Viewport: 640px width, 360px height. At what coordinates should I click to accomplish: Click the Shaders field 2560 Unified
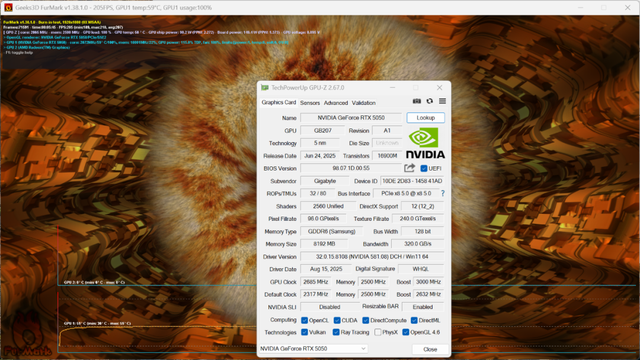(x=328, y=206)
